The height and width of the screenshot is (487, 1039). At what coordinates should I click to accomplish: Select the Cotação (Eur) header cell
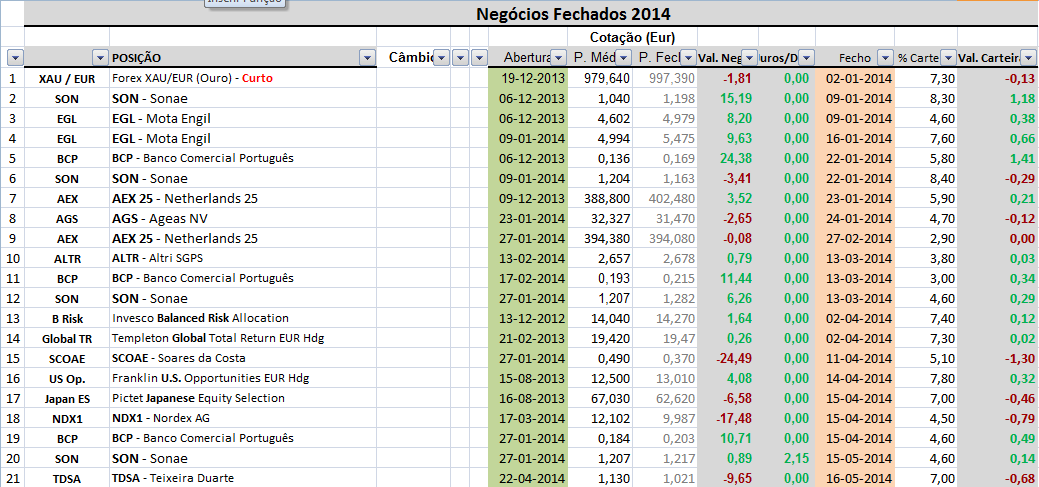pos(631,37)
